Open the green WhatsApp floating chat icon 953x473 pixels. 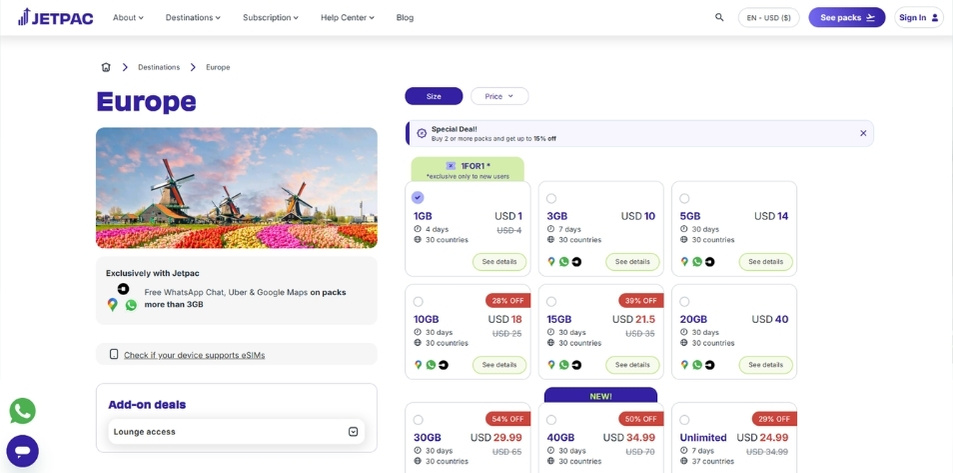click(22, 411)
